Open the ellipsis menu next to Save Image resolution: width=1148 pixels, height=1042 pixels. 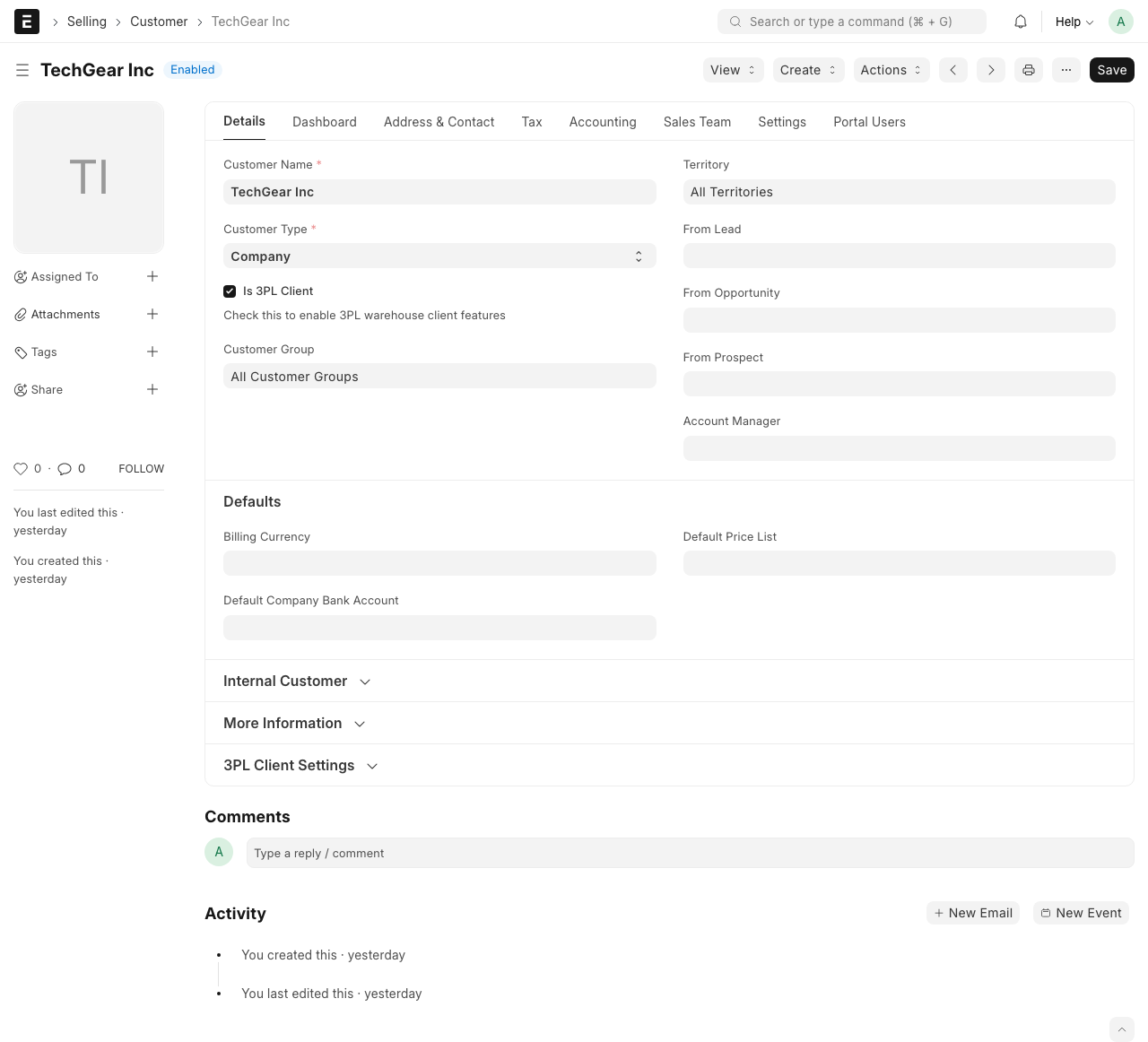[x=1065, y=69]
